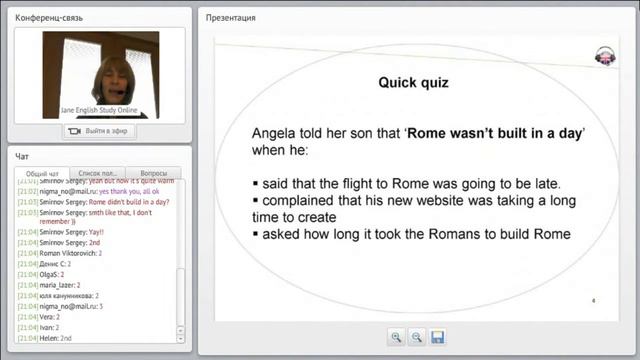Image resolution: width=640 pixels, height=360 pixels.
Task: Open the Список пол... tab
Action: tap(98, 173)
